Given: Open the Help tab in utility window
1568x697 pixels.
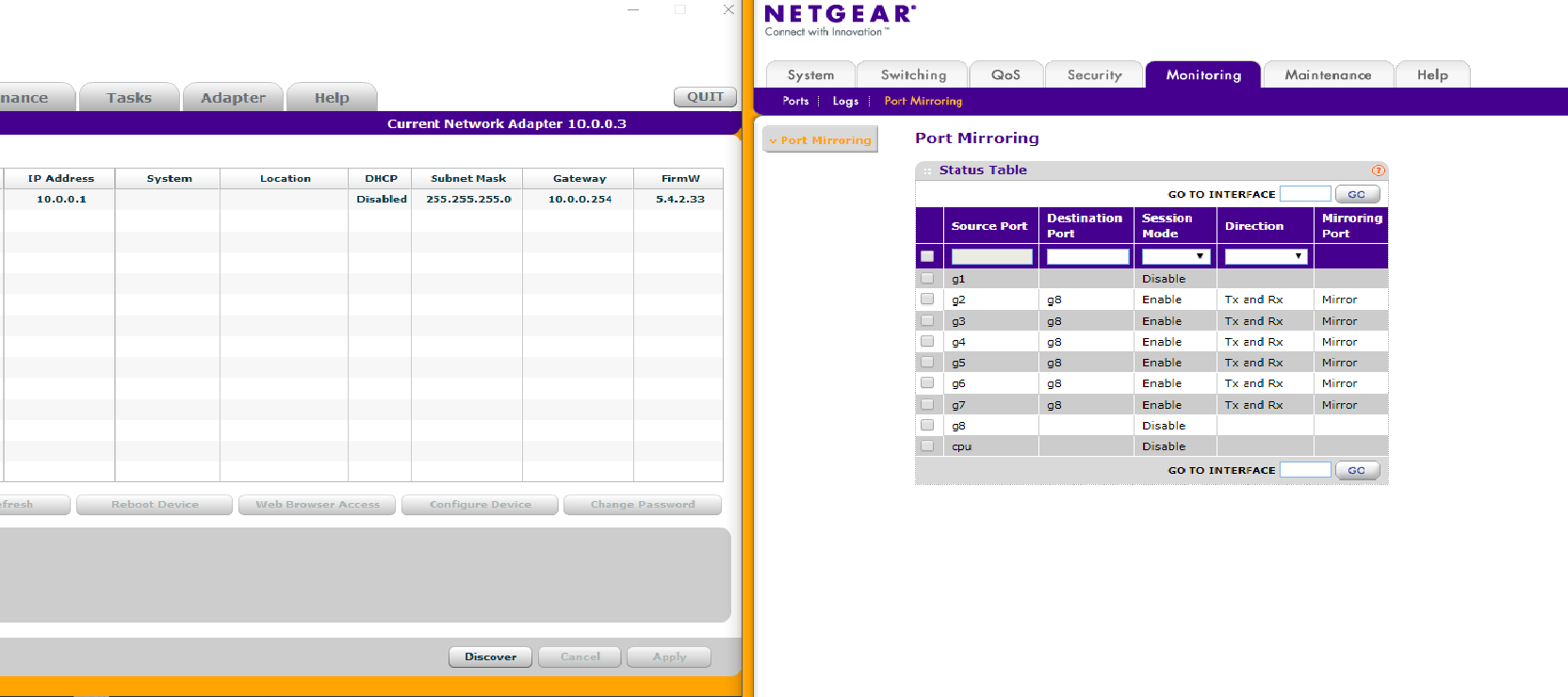Looking at the screenshot, I should [332, 97].
